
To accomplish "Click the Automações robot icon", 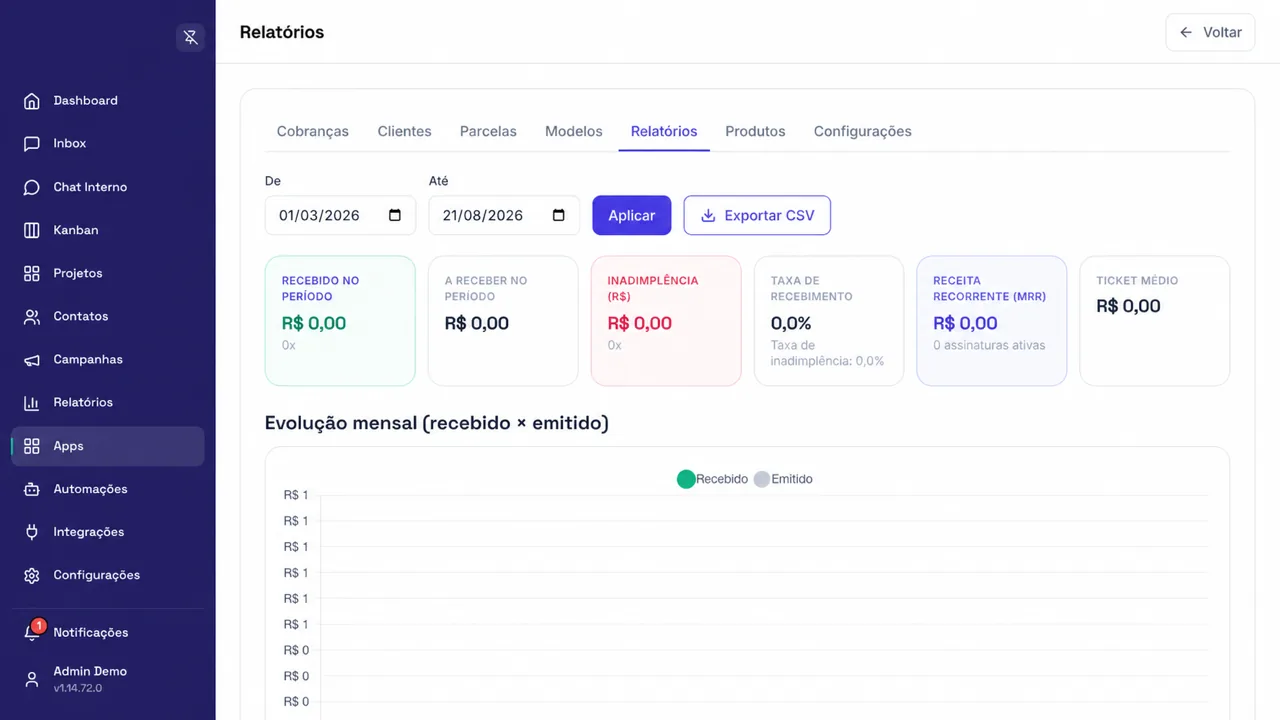I will (x=32, y=489).
